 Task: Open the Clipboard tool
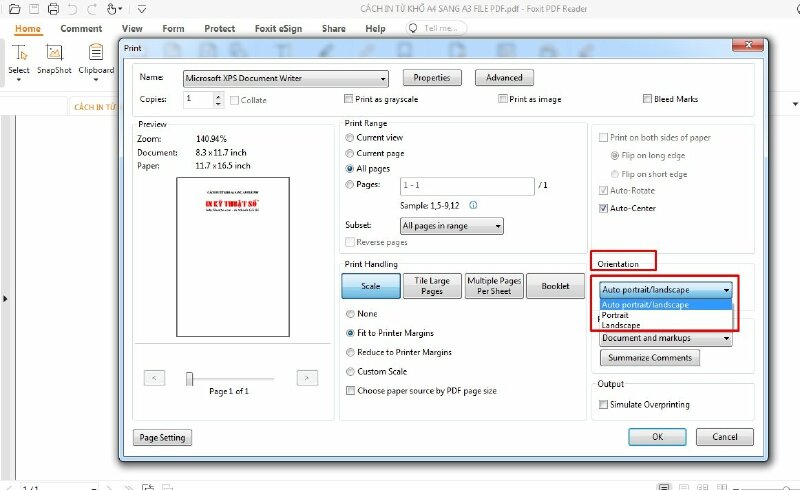coord(96,58)
